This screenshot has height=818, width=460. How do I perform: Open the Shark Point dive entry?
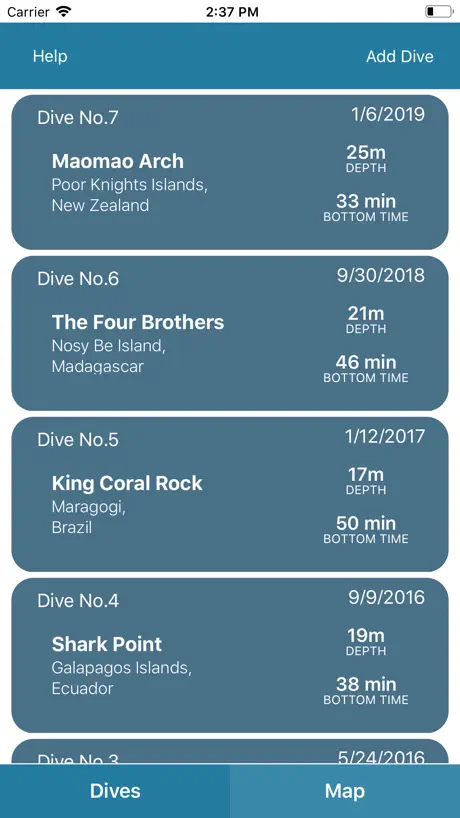point(230,655)
